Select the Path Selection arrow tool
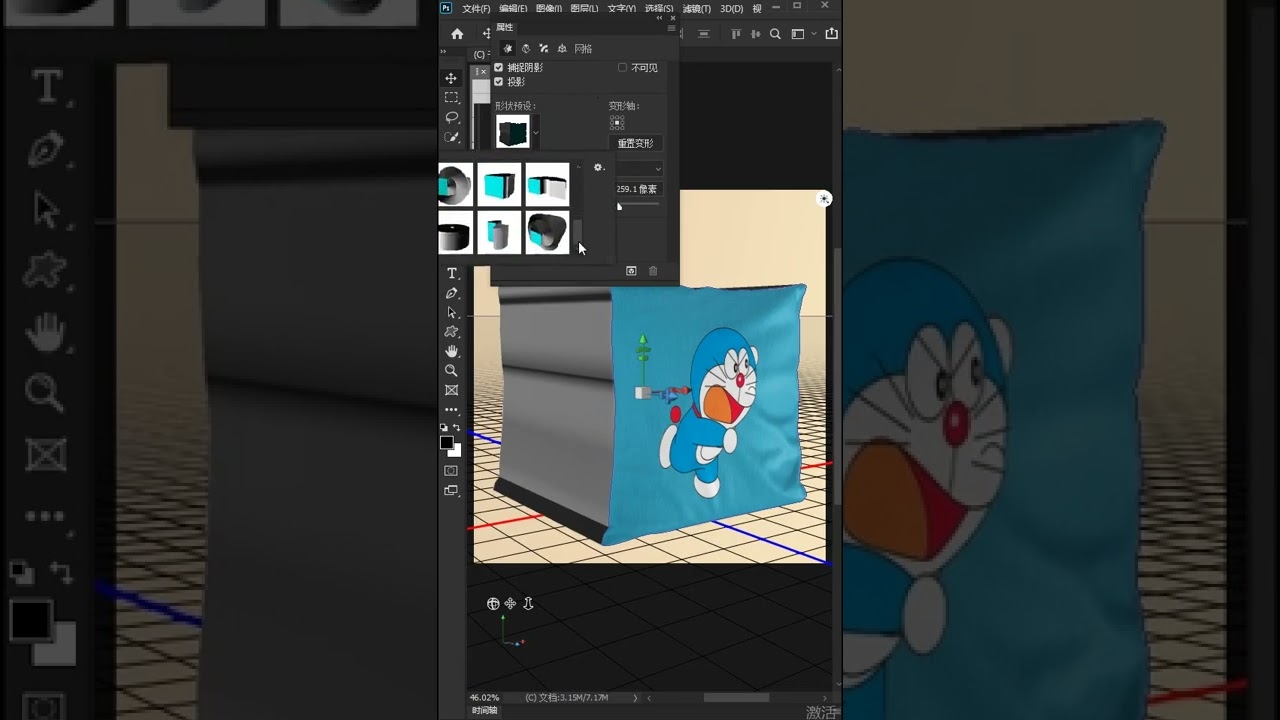Image resolution: width=1280 pixels, height=720 pixels. [x=452, y=312]
